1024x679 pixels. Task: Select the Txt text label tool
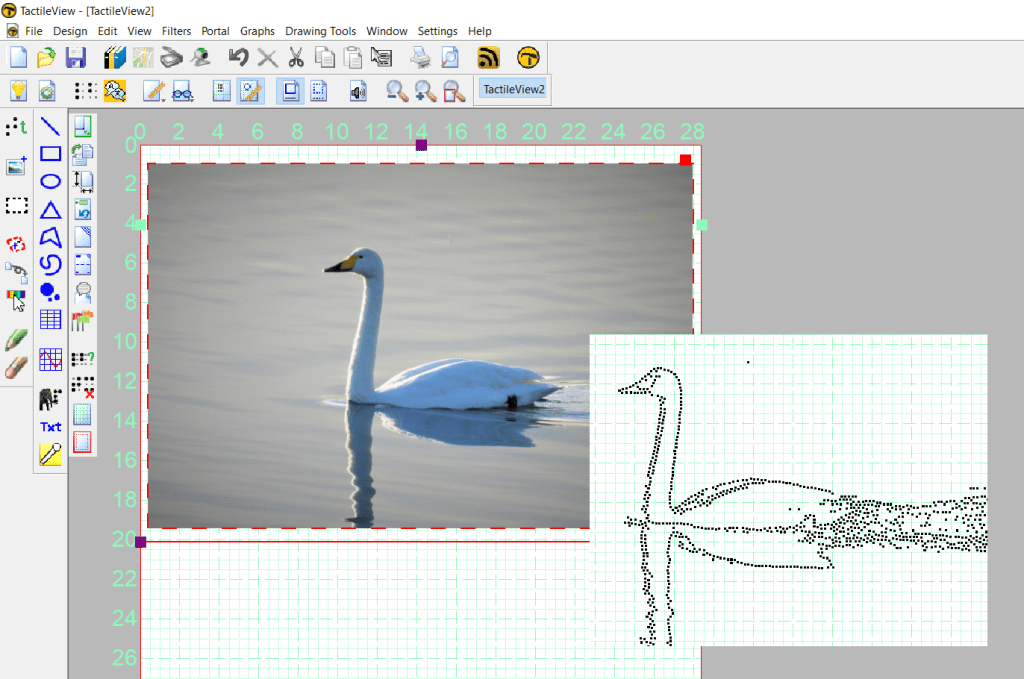[x=49, y=423]
